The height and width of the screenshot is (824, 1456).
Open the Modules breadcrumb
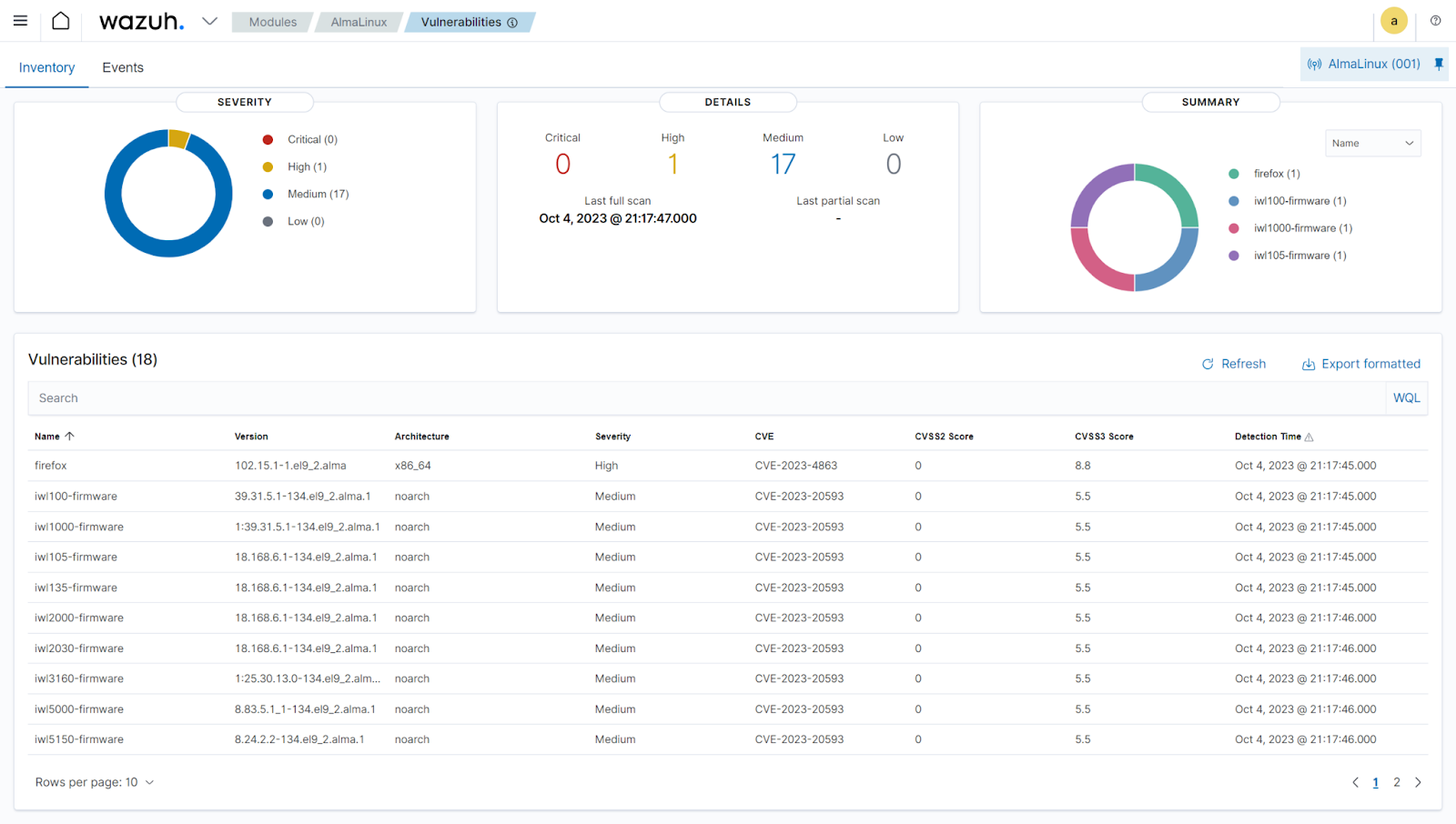coord(273,22)
